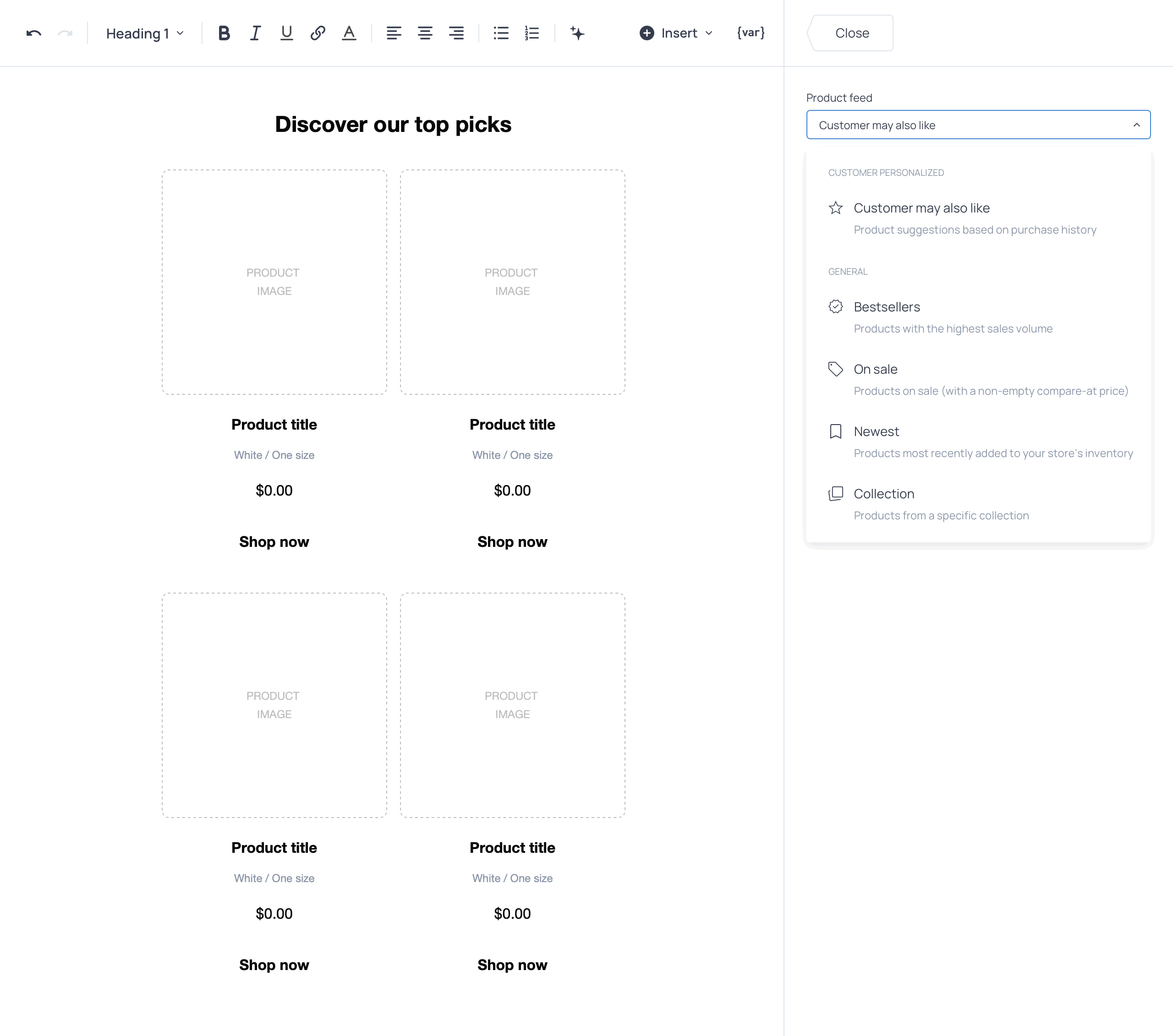The height and width of the screenshot is (1036, 1173).
Task: Insert a hyperlink with link icon
Action: click(318, 33)
